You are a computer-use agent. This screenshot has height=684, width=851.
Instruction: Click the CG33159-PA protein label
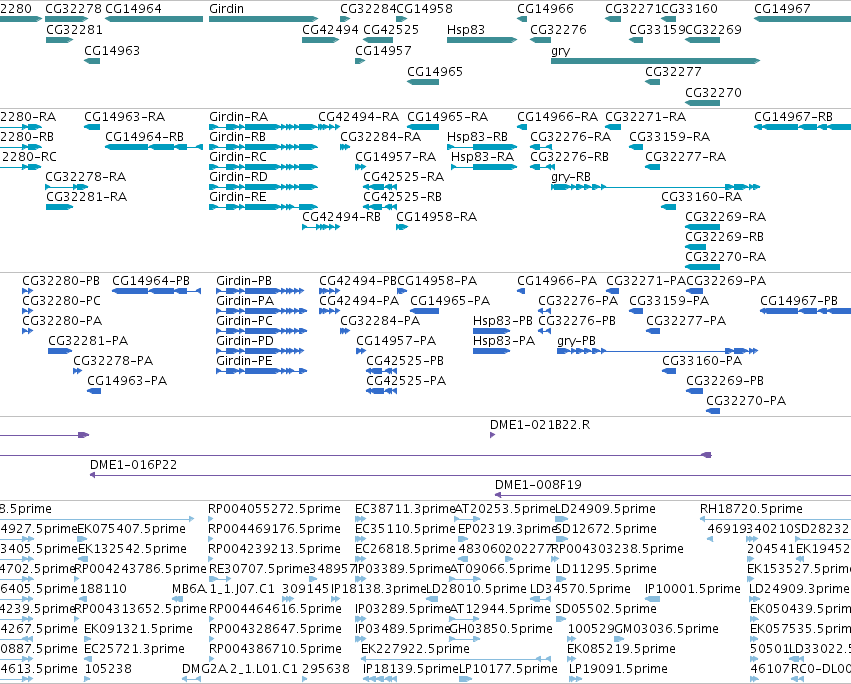pos(669,301)
